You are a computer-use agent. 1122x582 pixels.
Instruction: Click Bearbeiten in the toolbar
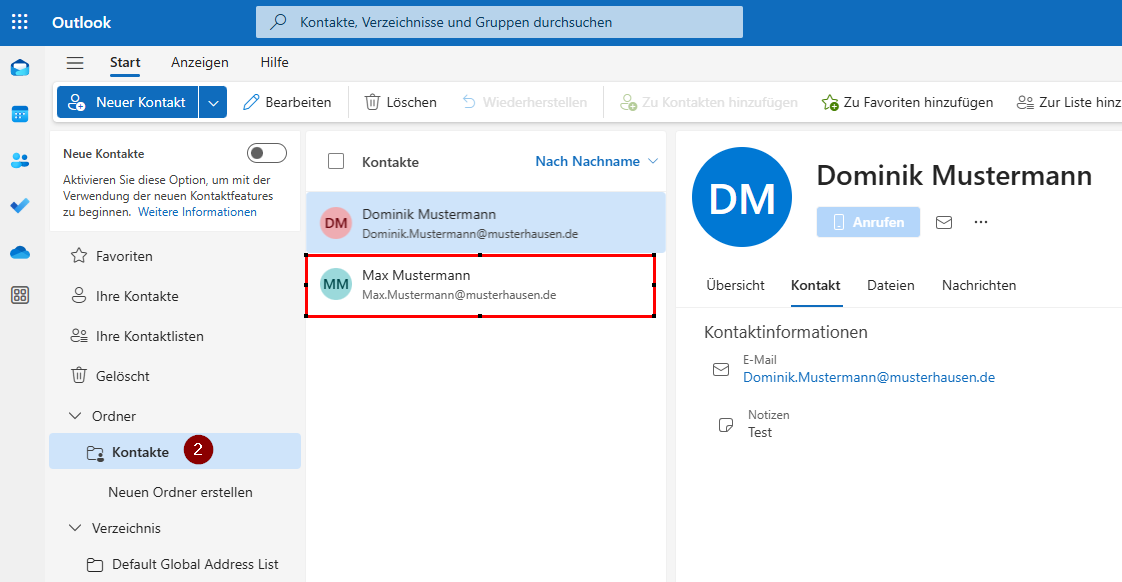(x=287, y=102)
